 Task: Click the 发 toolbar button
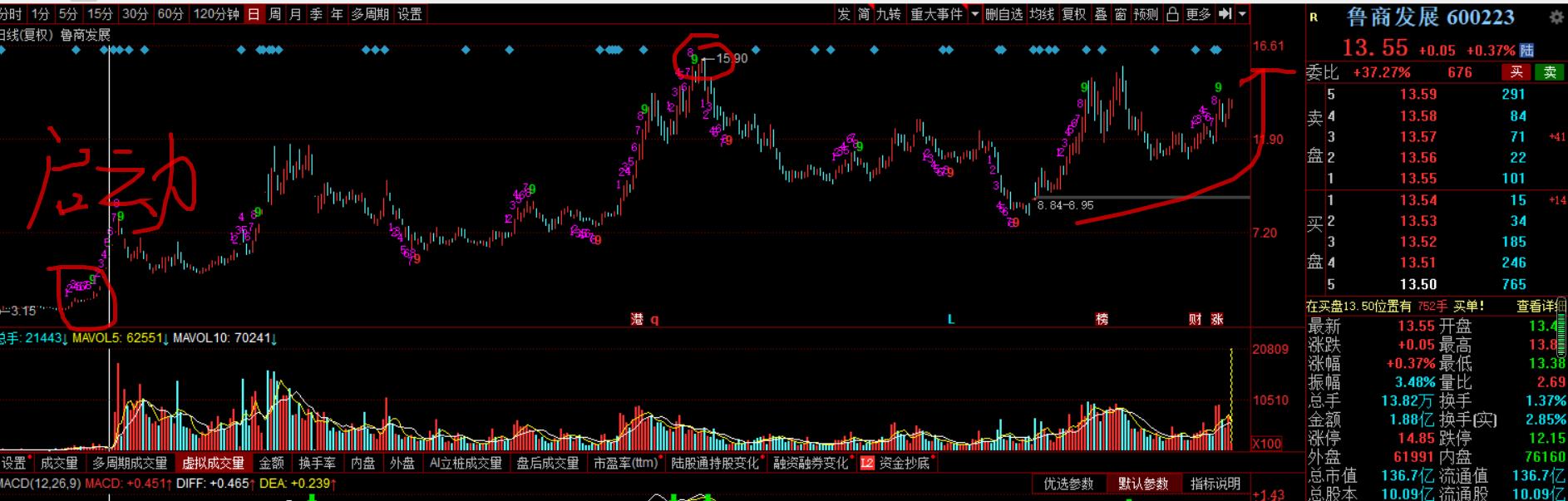pos(844,14)
